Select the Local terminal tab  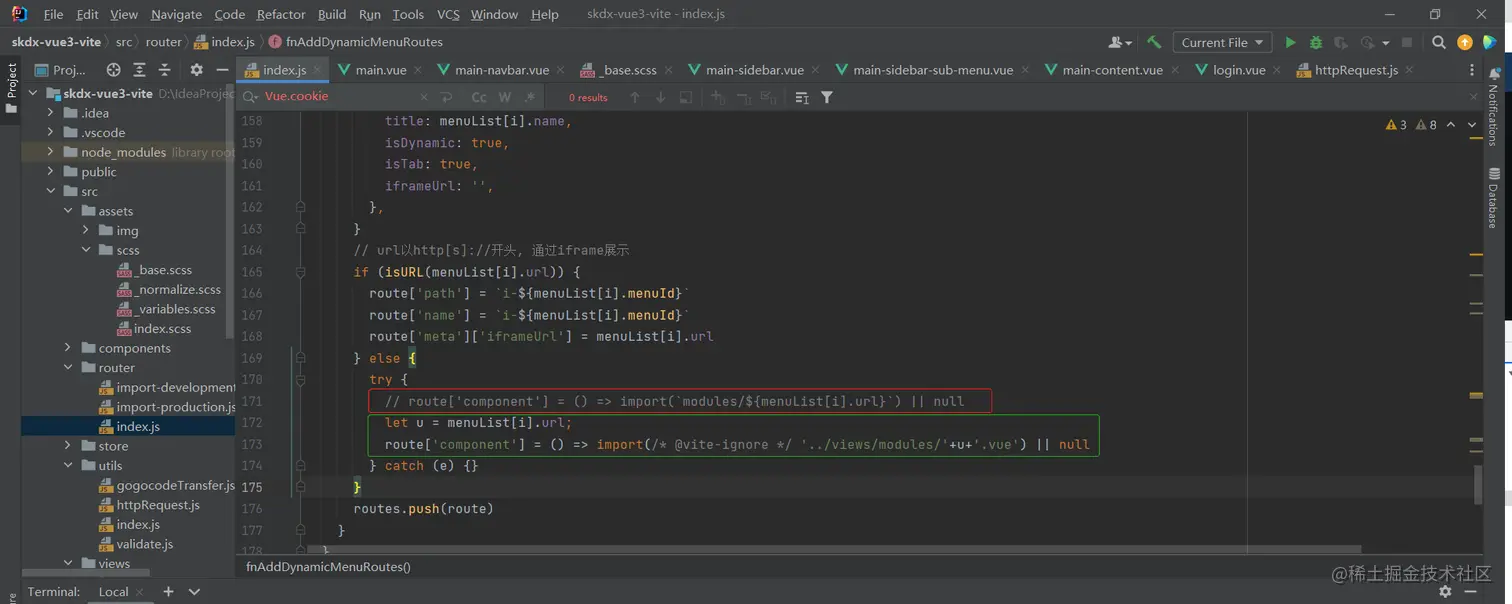point(113,591)
